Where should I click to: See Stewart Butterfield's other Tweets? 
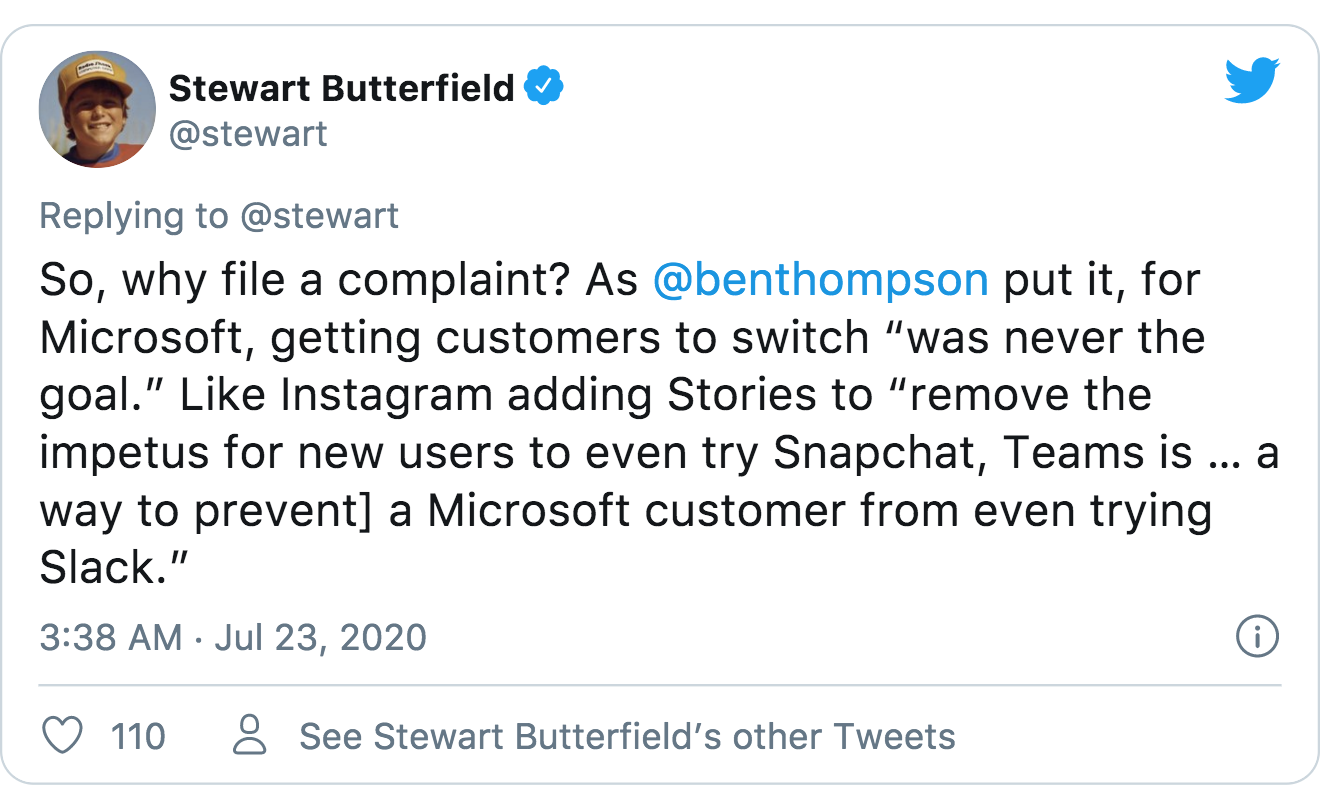pyautogui.click(x=628, y=737)
